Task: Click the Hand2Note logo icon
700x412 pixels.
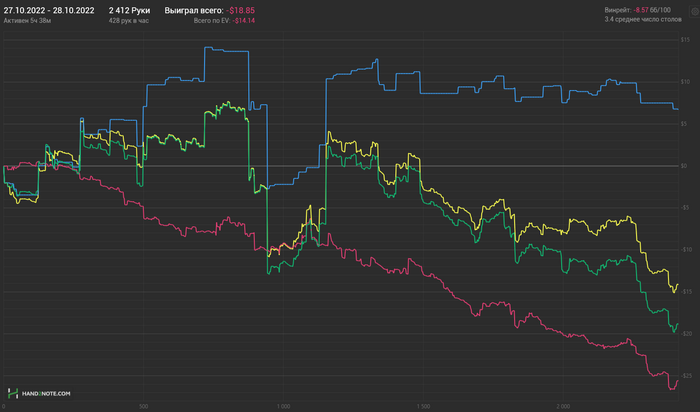Action: [11, 393]
